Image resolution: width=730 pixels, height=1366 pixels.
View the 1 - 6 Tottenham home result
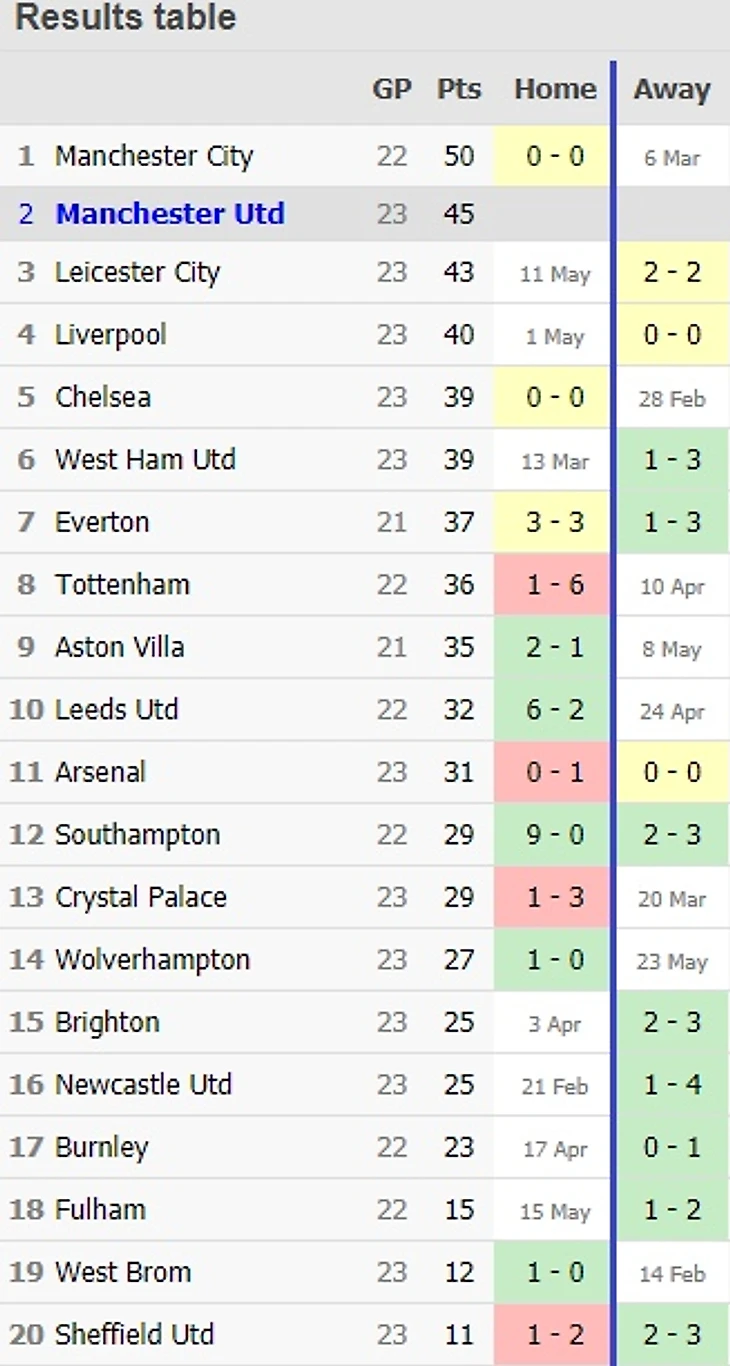click(555, 584)
